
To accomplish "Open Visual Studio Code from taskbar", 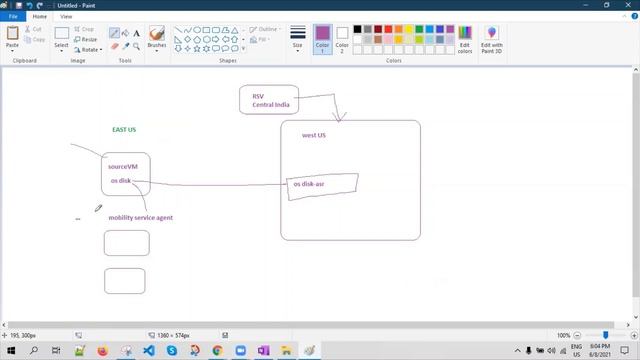I will [x=149, y=350].
